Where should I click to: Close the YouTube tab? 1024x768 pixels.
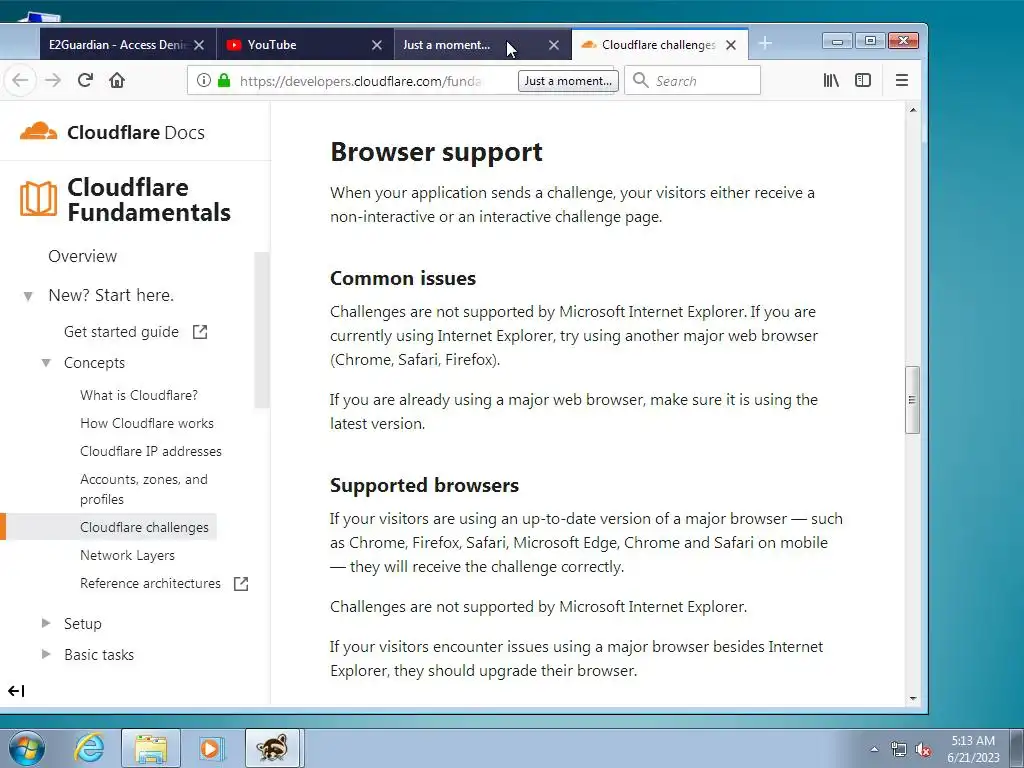377,45
